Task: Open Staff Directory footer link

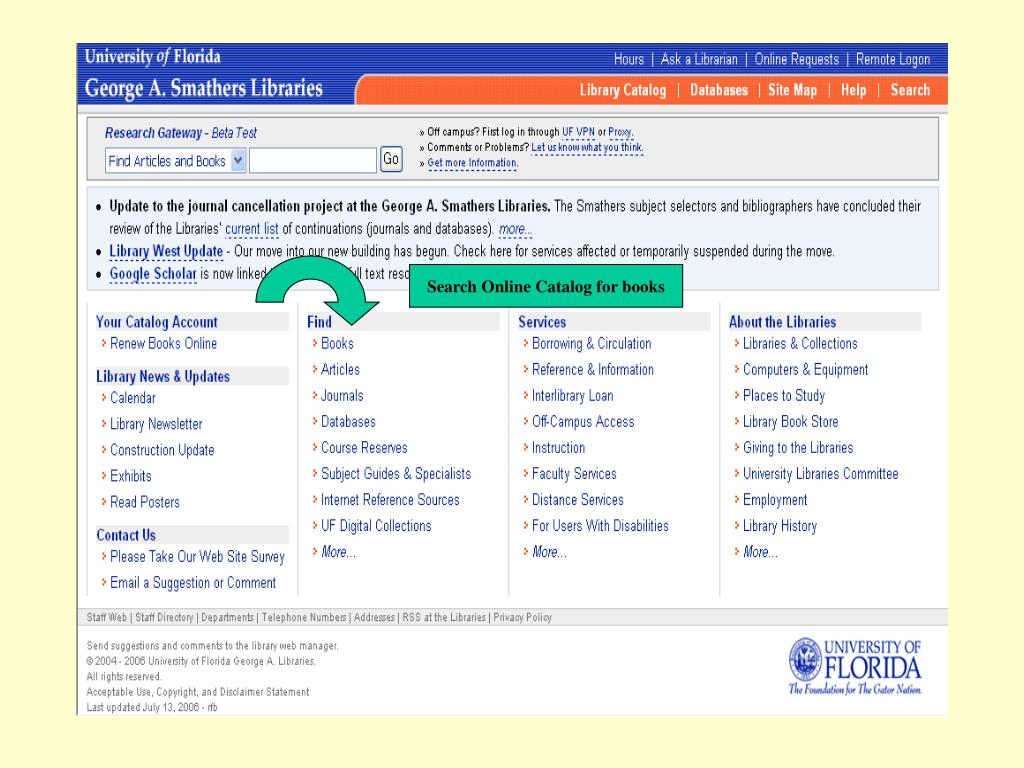Action: (x=164, y=617)
